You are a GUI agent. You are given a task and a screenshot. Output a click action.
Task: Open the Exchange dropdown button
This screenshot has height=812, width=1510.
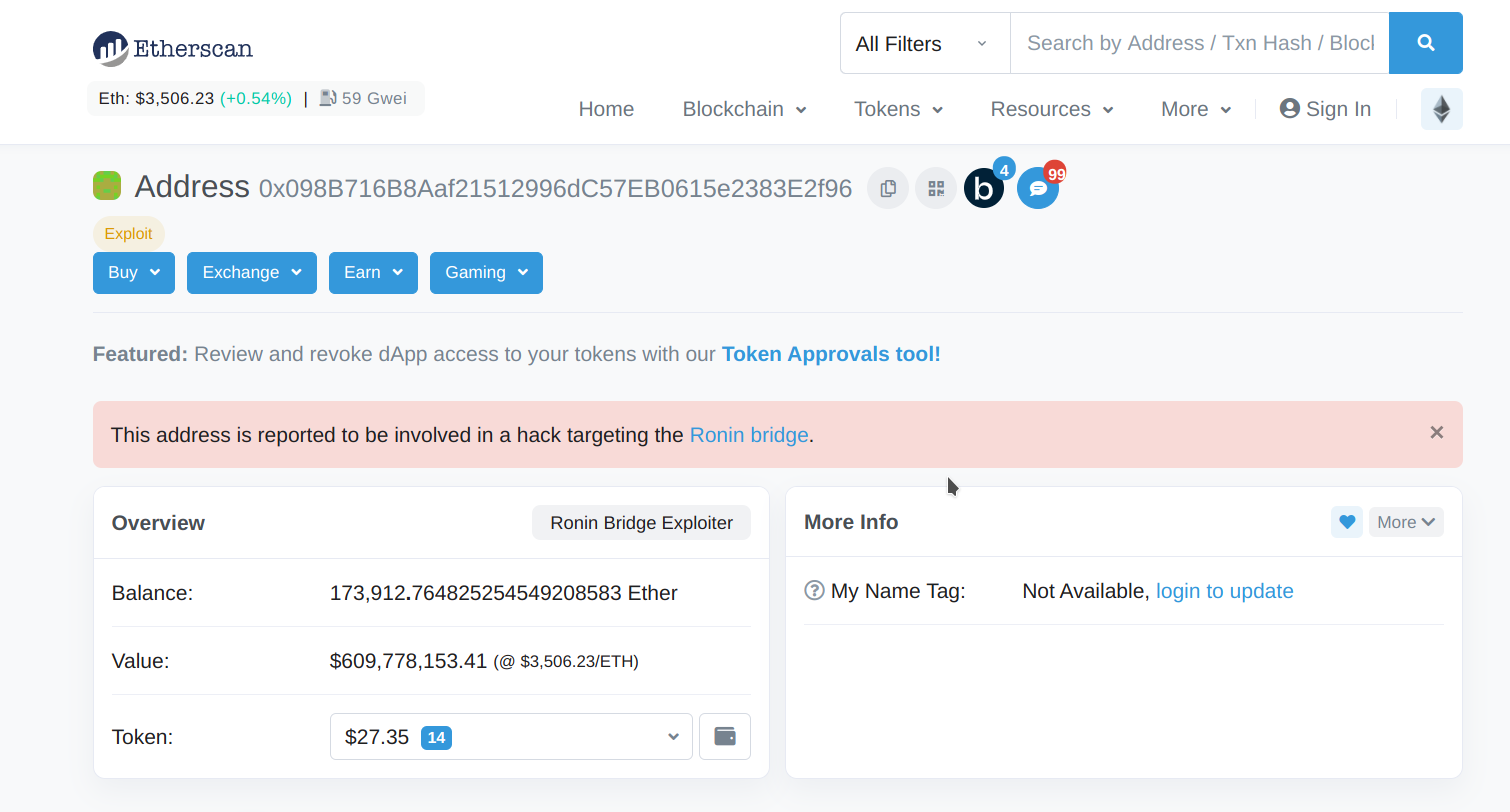point(252,273)
